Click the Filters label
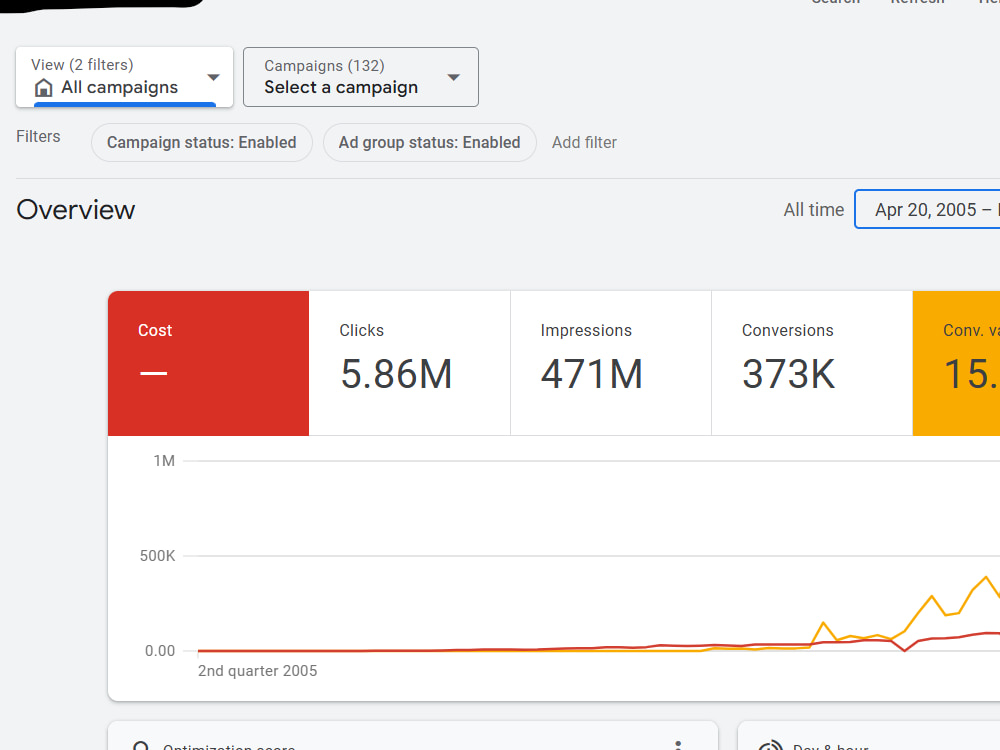The width and height of the screenshot is (1000, 750). [38, 136]
